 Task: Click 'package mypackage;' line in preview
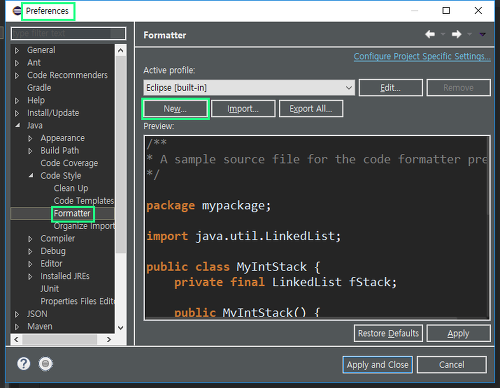click(209, 206)
